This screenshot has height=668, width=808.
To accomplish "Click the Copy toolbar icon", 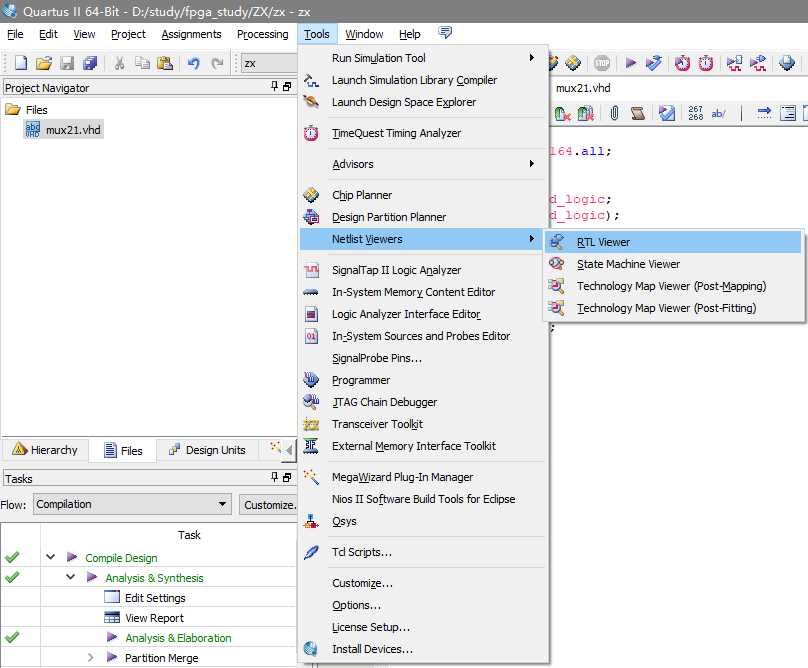I will click(x=142, y=63).
